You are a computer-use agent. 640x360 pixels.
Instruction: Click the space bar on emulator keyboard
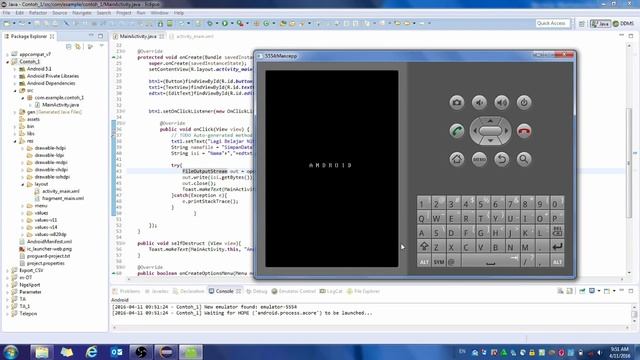(490, 261)
